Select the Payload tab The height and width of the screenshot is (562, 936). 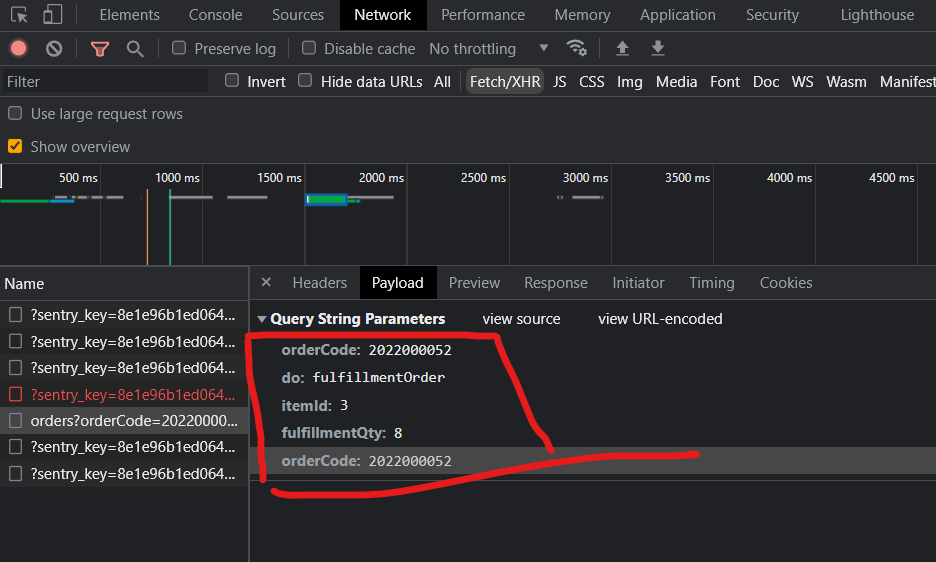click(x=398, y=282)
